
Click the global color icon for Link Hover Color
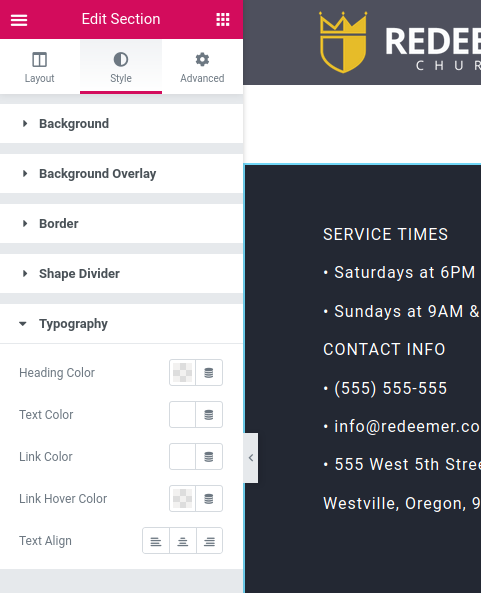[209, 499]
